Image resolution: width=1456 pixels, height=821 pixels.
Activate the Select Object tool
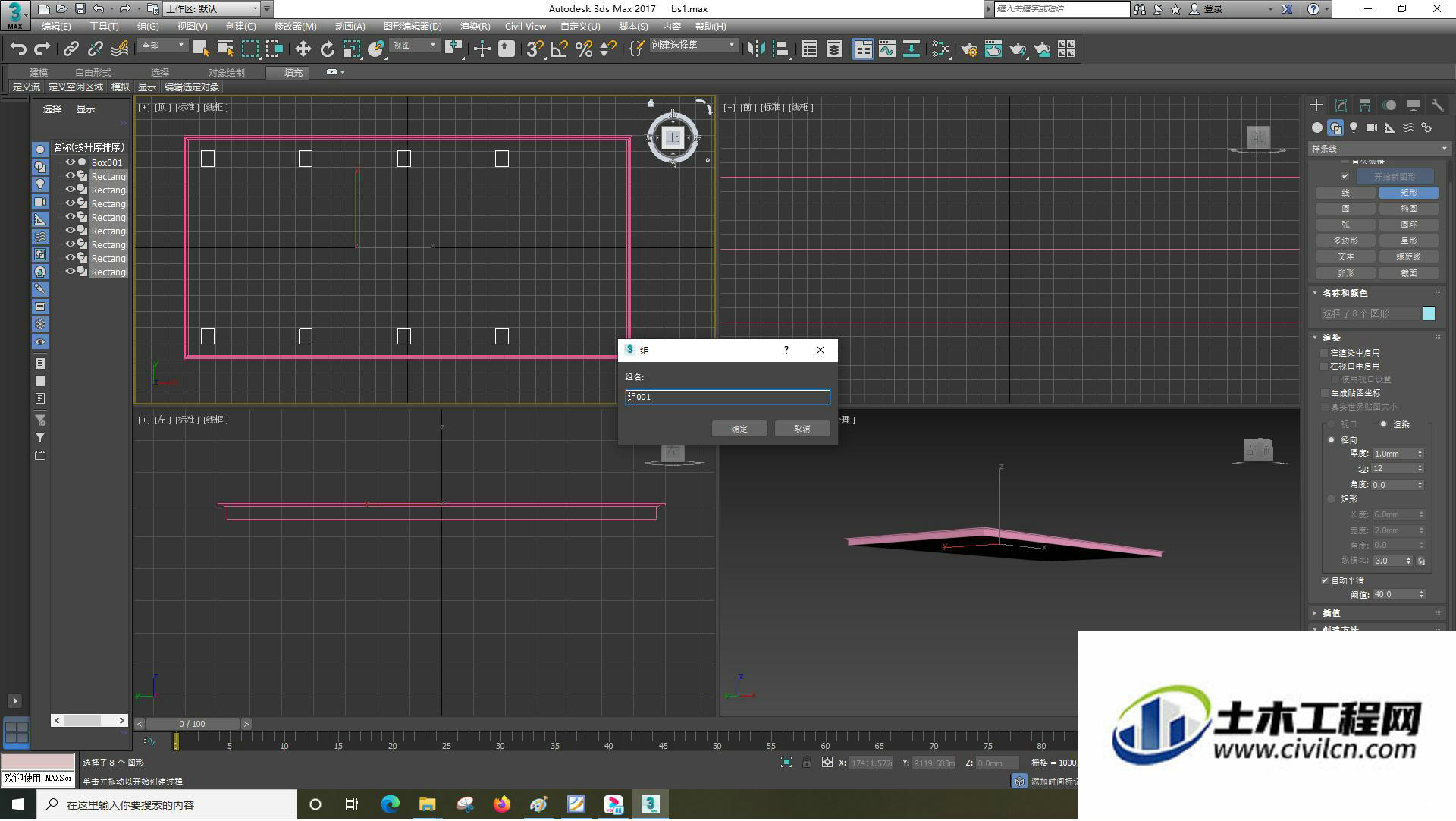[x=201, y=49]
